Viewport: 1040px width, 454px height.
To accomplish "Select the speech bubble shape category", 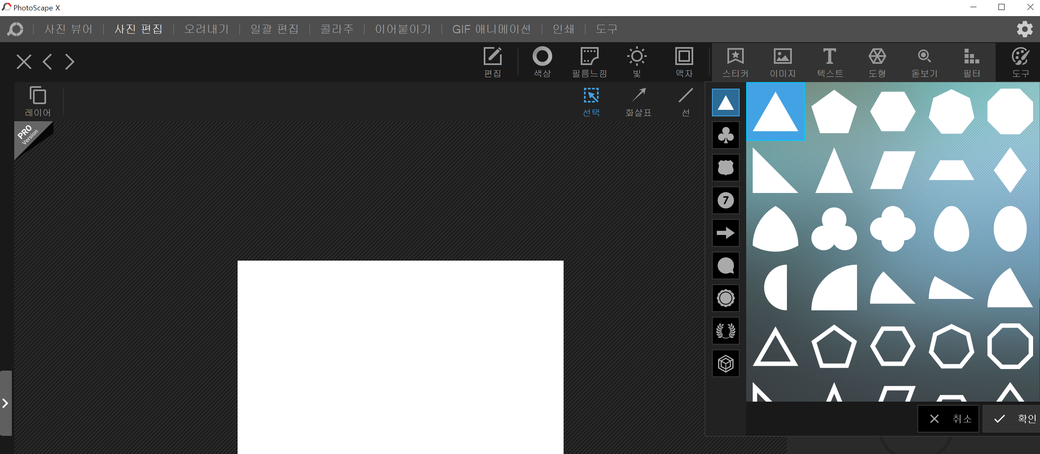I will point(726,265).
